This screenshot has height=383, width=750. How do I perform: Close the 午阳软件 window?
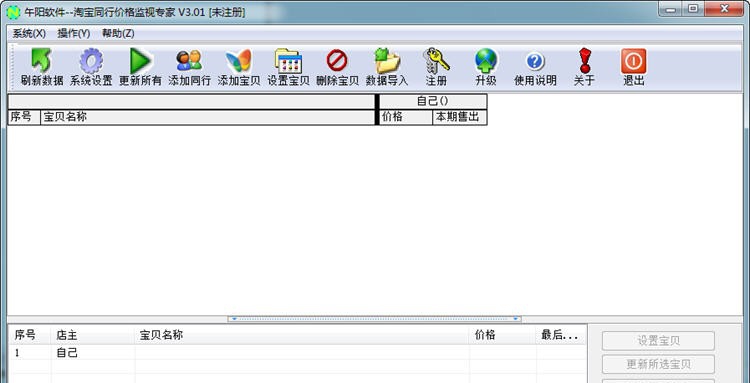(x=725, y=8)
